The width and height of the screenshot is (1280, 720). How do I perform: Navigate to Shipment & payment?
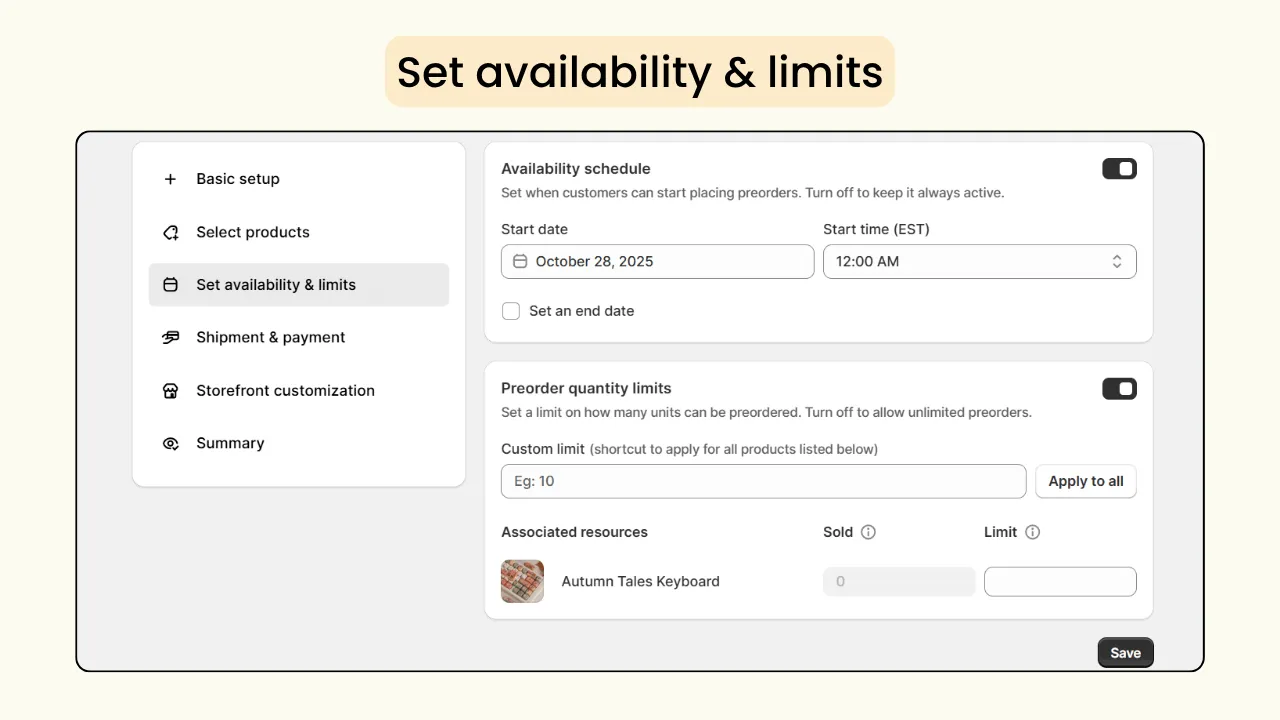point(270,337)
